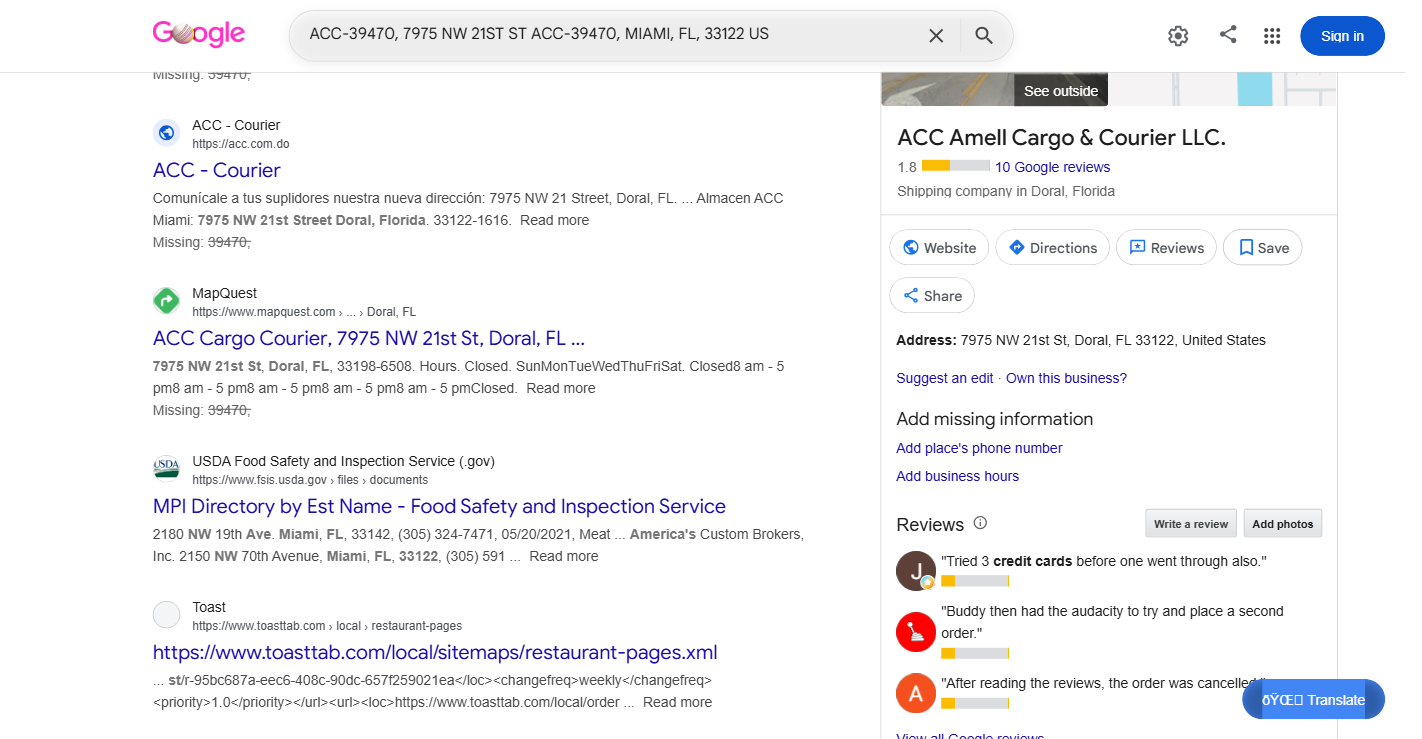Click Read more on ACC - Courier snippet
Image resolution: width=1422 pixels, height=739 pixels.
(554, 220)
